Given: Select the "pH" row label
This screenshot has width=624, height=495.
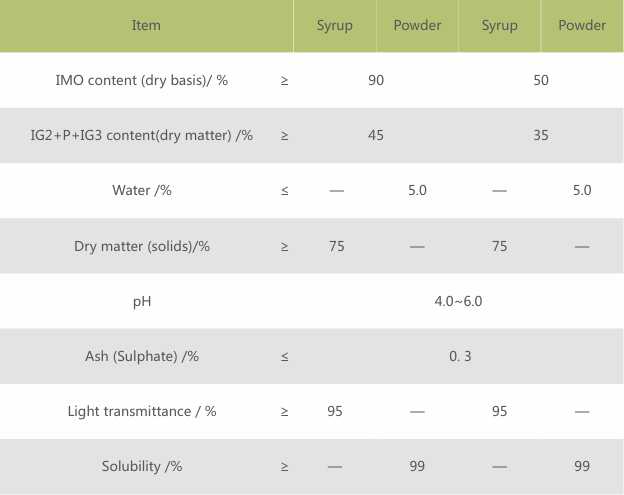Looking at the screenshot, I should pos(141,300).
